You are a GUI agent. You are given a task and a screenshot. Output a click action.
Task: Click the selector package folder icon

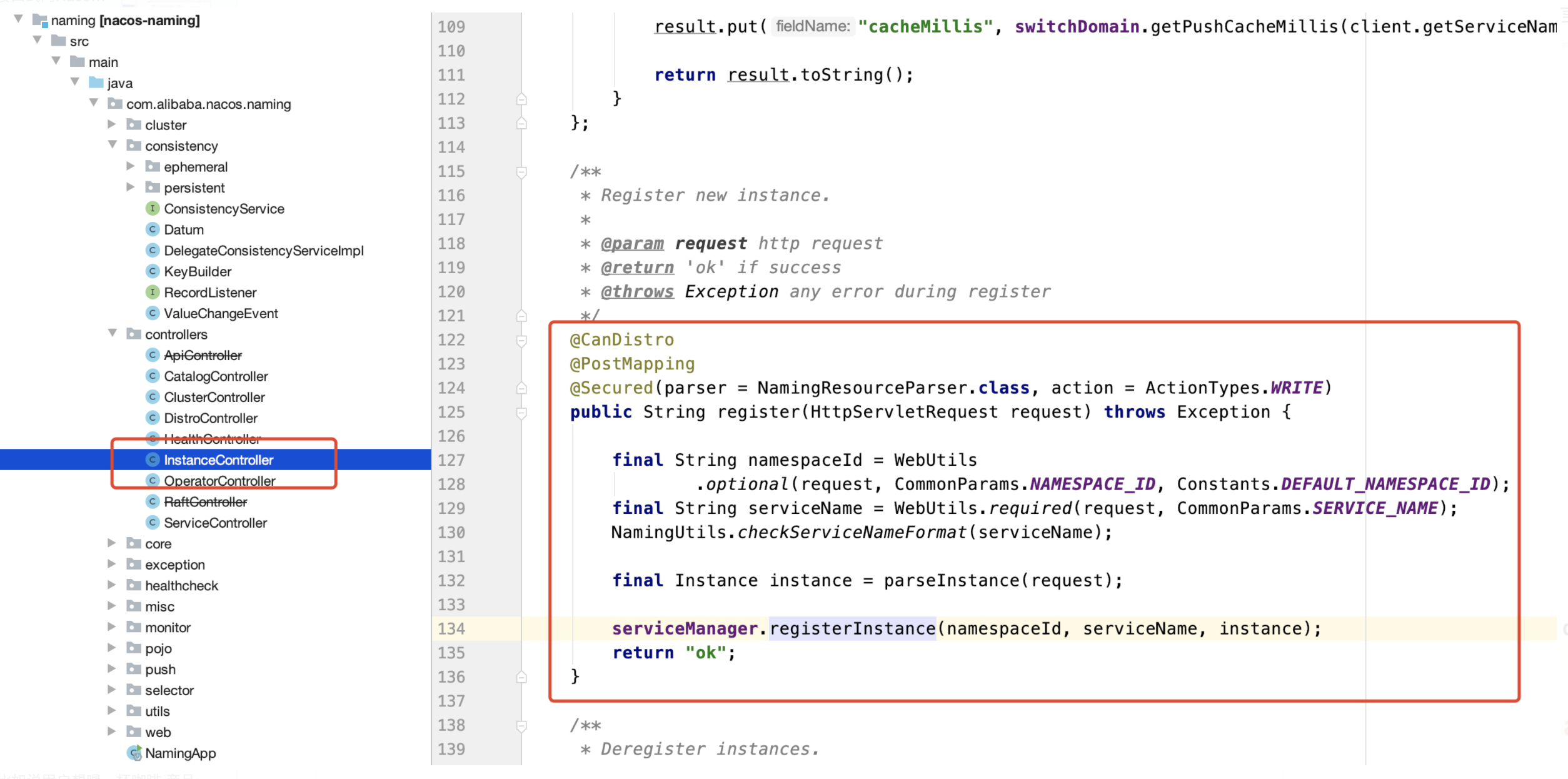click(x=134, y=690)
